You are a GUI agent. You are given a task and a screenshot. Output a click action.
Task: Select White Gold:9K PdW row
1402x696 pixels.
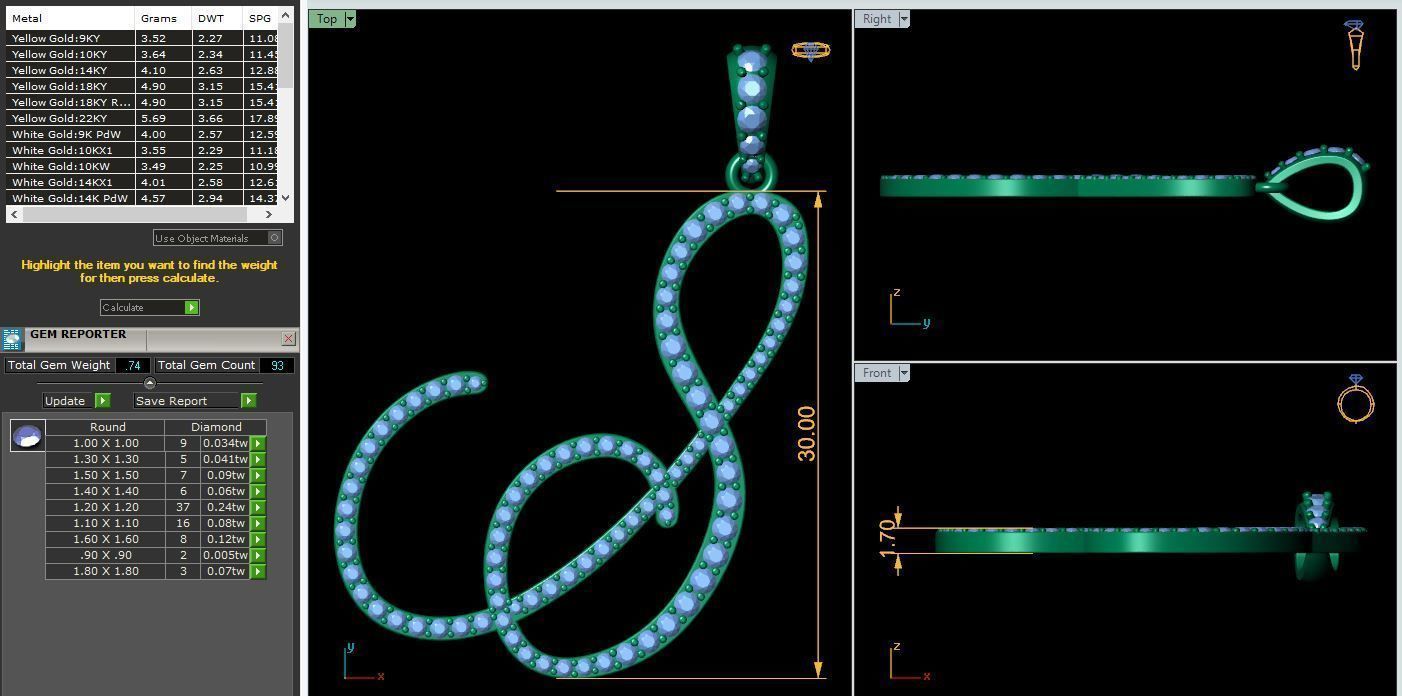[x=142, y=134]
